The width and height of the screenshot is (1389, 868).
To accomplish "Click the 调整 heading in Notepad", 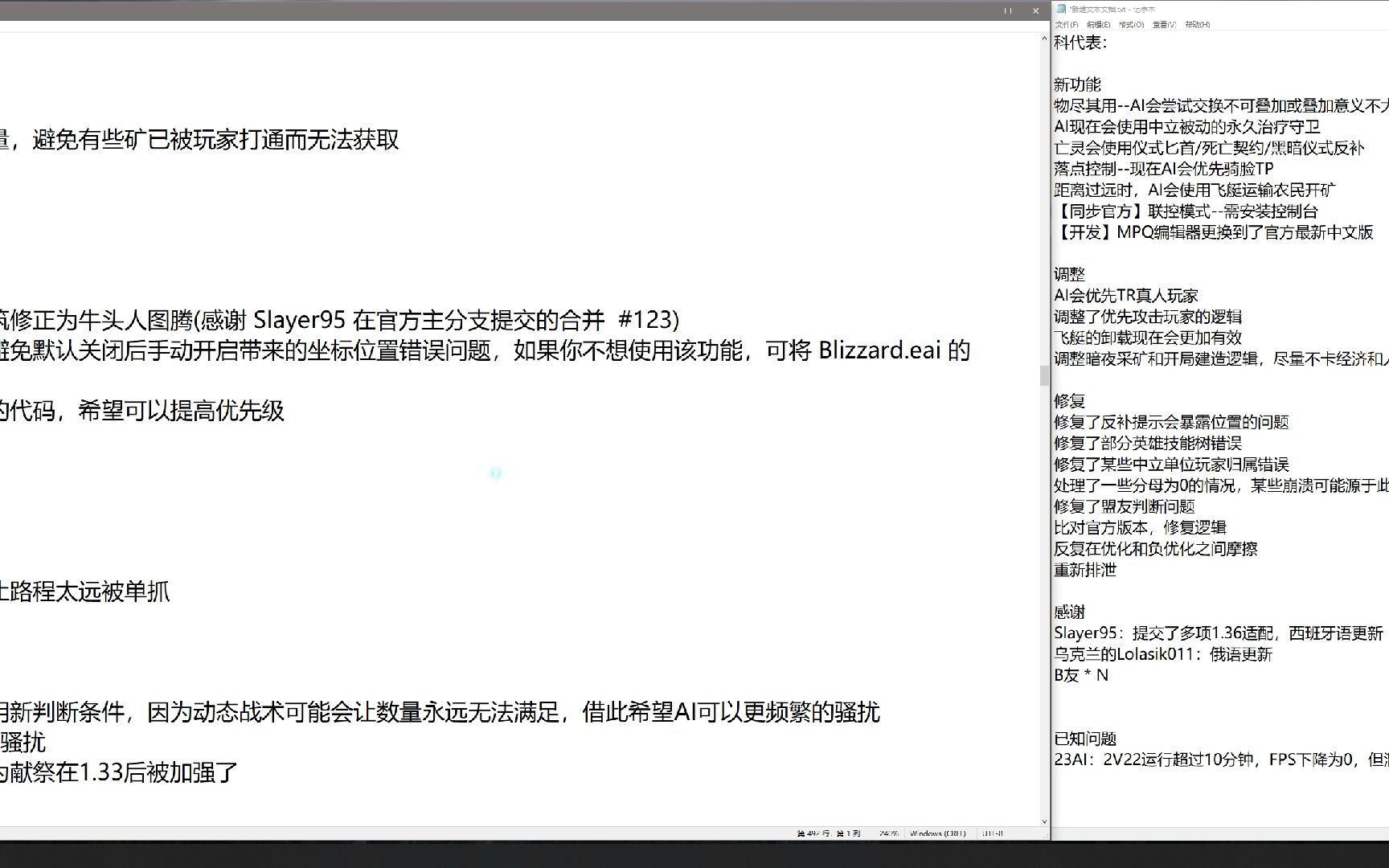I will (x=1069, y=274).
